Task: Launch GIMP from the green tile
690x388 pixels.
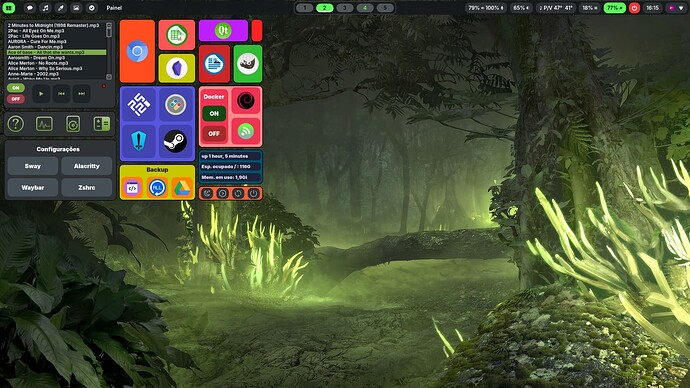Action: tap(248, 64)
